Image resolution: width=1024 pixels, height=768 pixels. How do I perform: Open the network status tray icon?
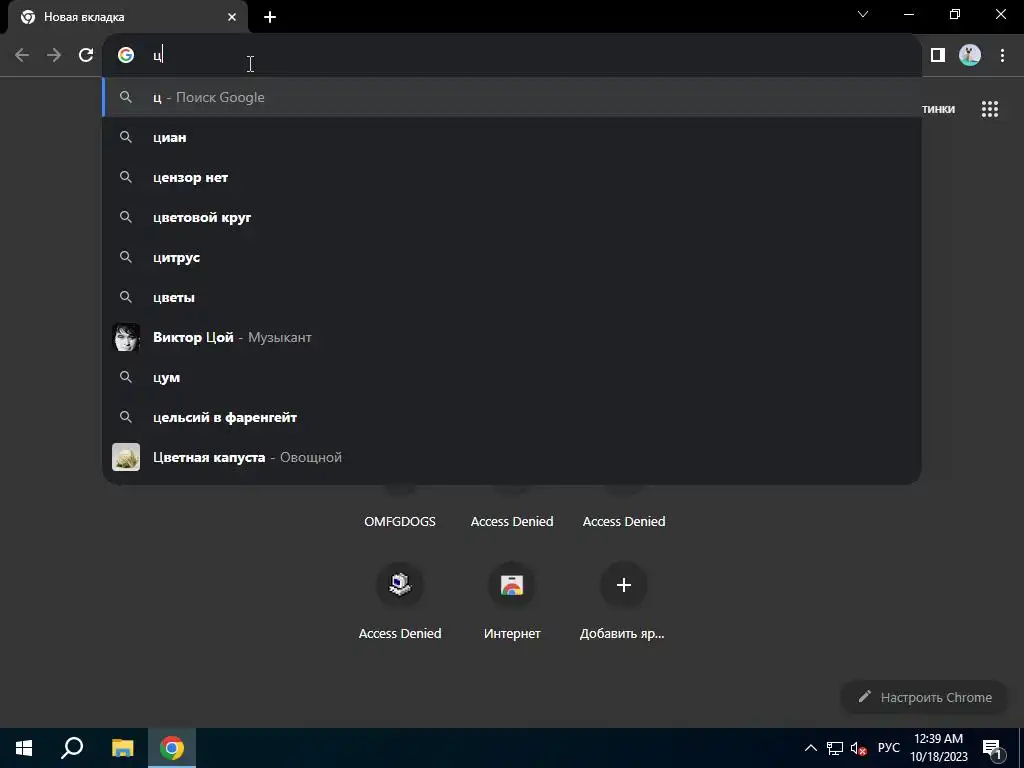coord(835,748)
